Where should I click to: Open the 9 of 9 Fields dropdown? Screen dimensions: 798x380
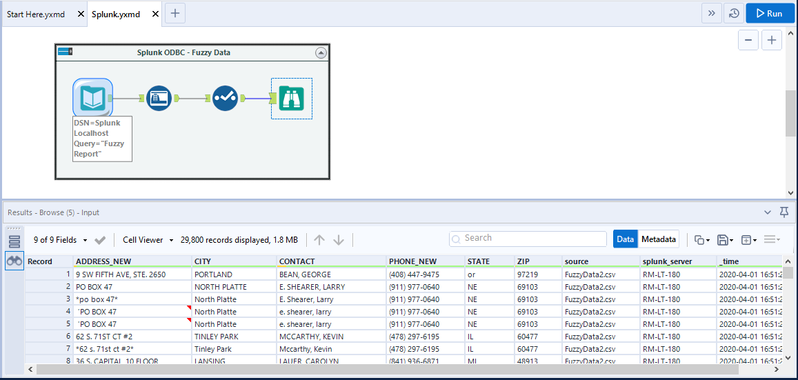[60, 240]
